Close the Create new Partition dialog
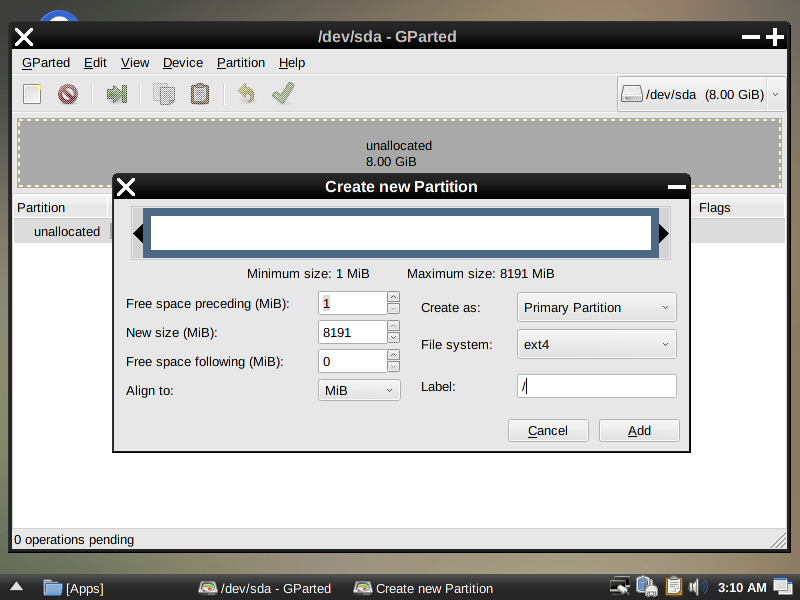The width and height of the screenshot is (800, 600). pyautogui.click(x=126, y=187)
